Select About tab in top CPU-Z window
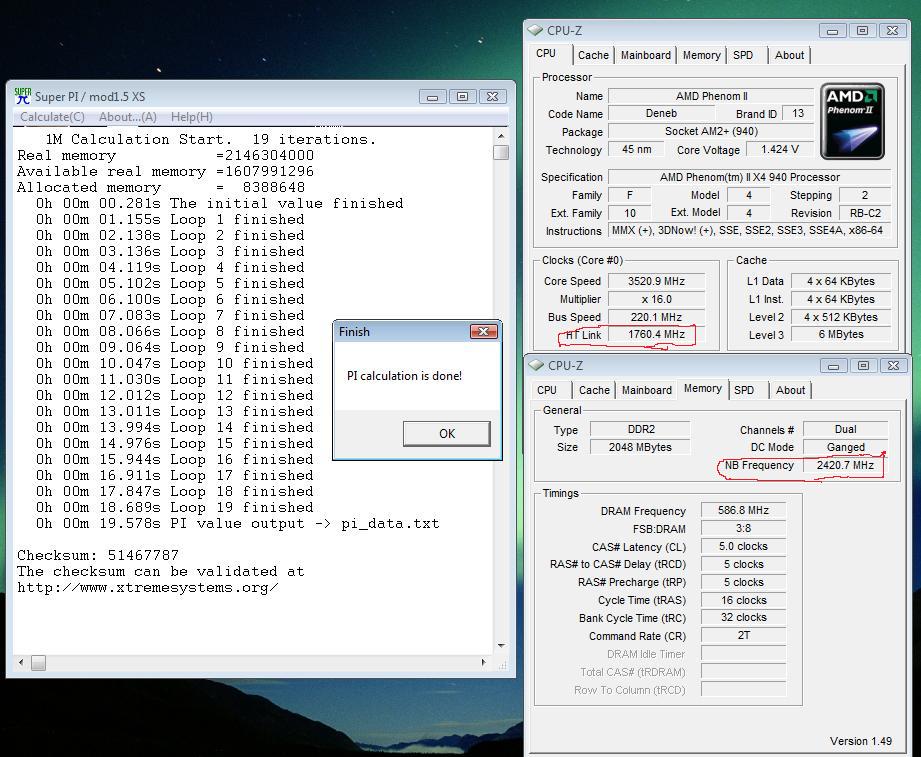Image resolution: width=921 pixels, height=757 pixels. tap(789, 55)
